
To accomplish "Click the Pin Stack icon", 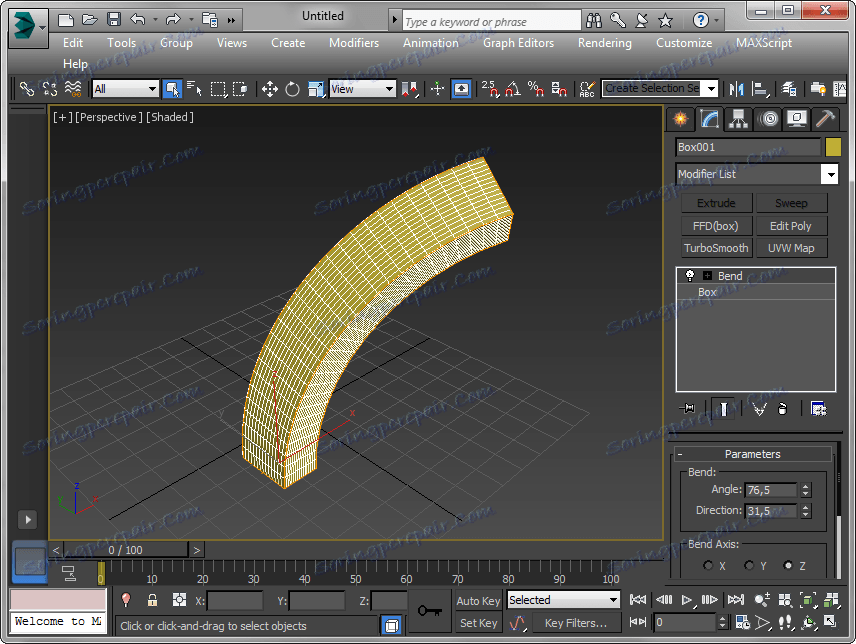I will tap(687, 408).
